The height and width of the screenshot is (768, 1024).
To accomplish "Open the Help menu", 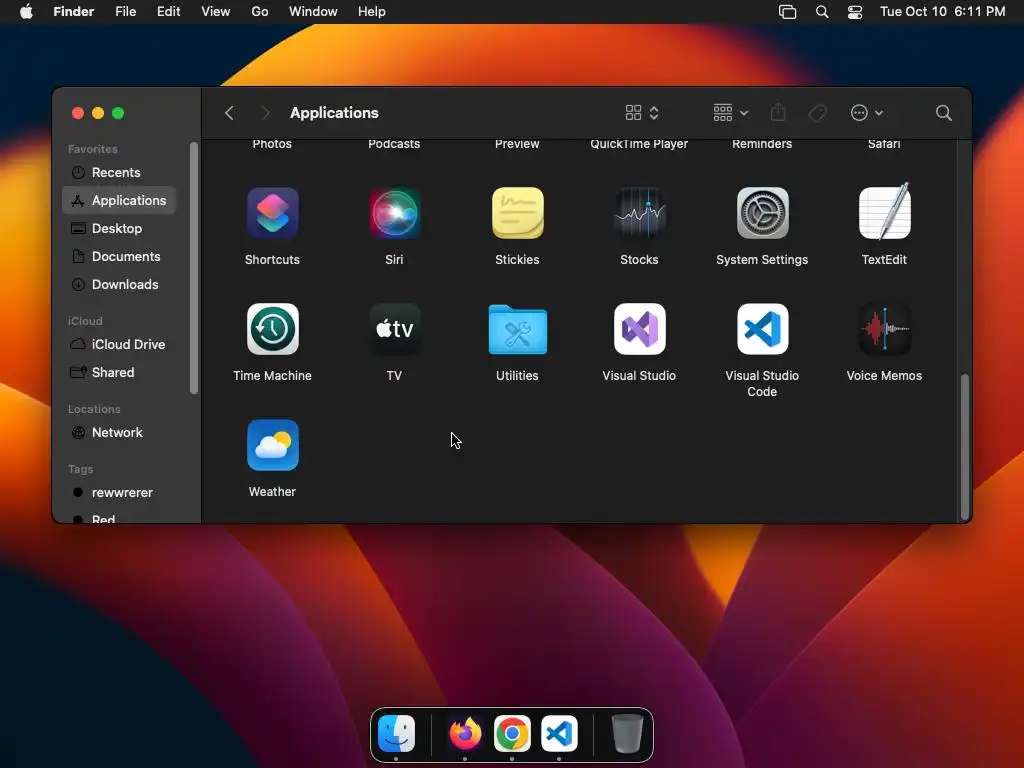I will [372, 12].
